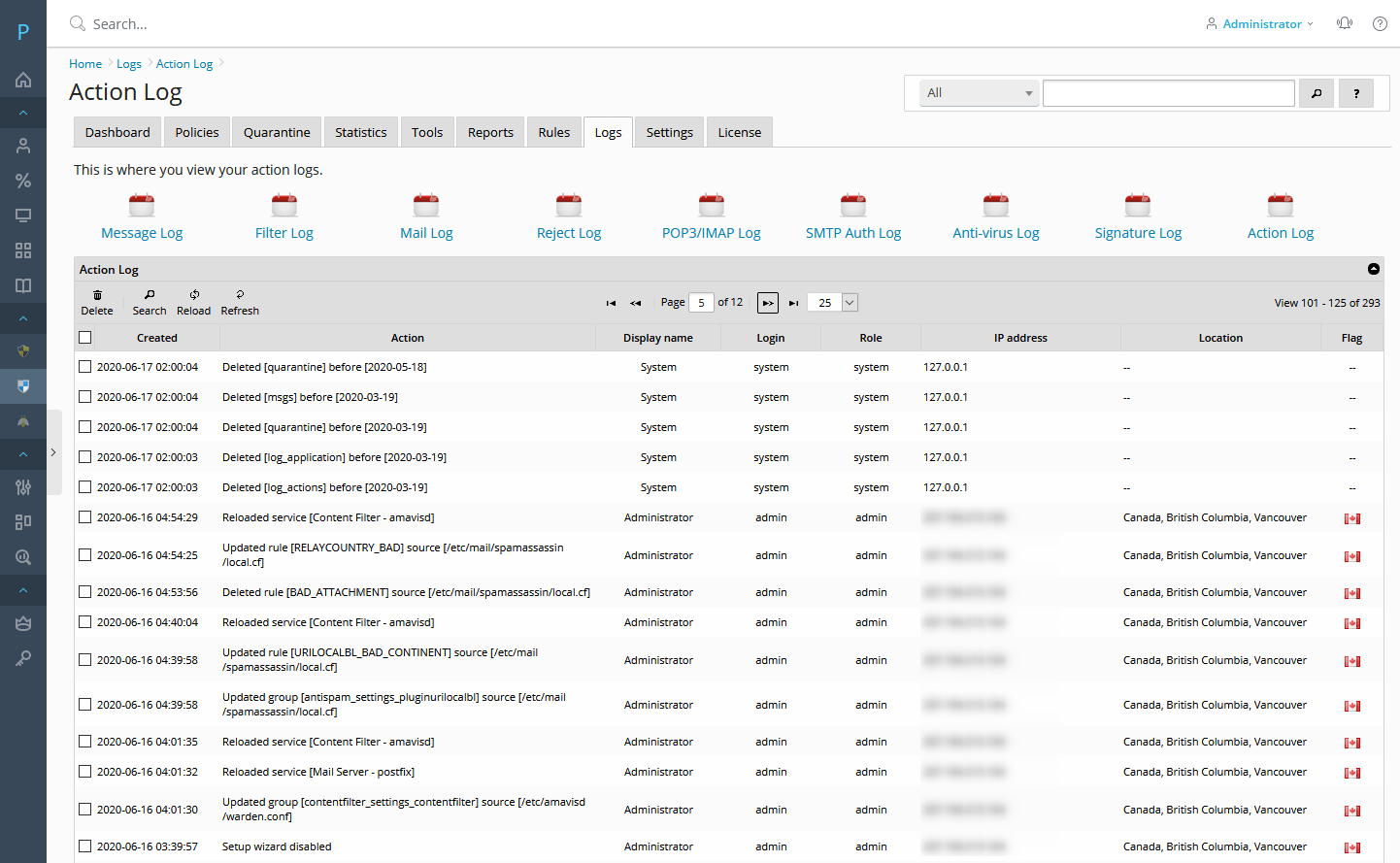Click the SMTP Auth Log link
The width and height of the screenshot is (1400, 863).
point(852,233)
